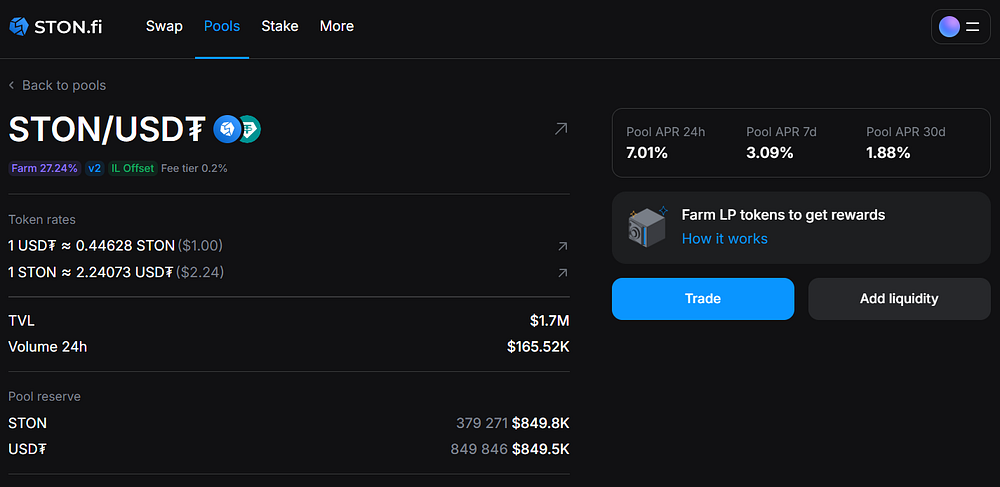Click the USD₮ token icon

pyautogui.click(x=251, y=129)
